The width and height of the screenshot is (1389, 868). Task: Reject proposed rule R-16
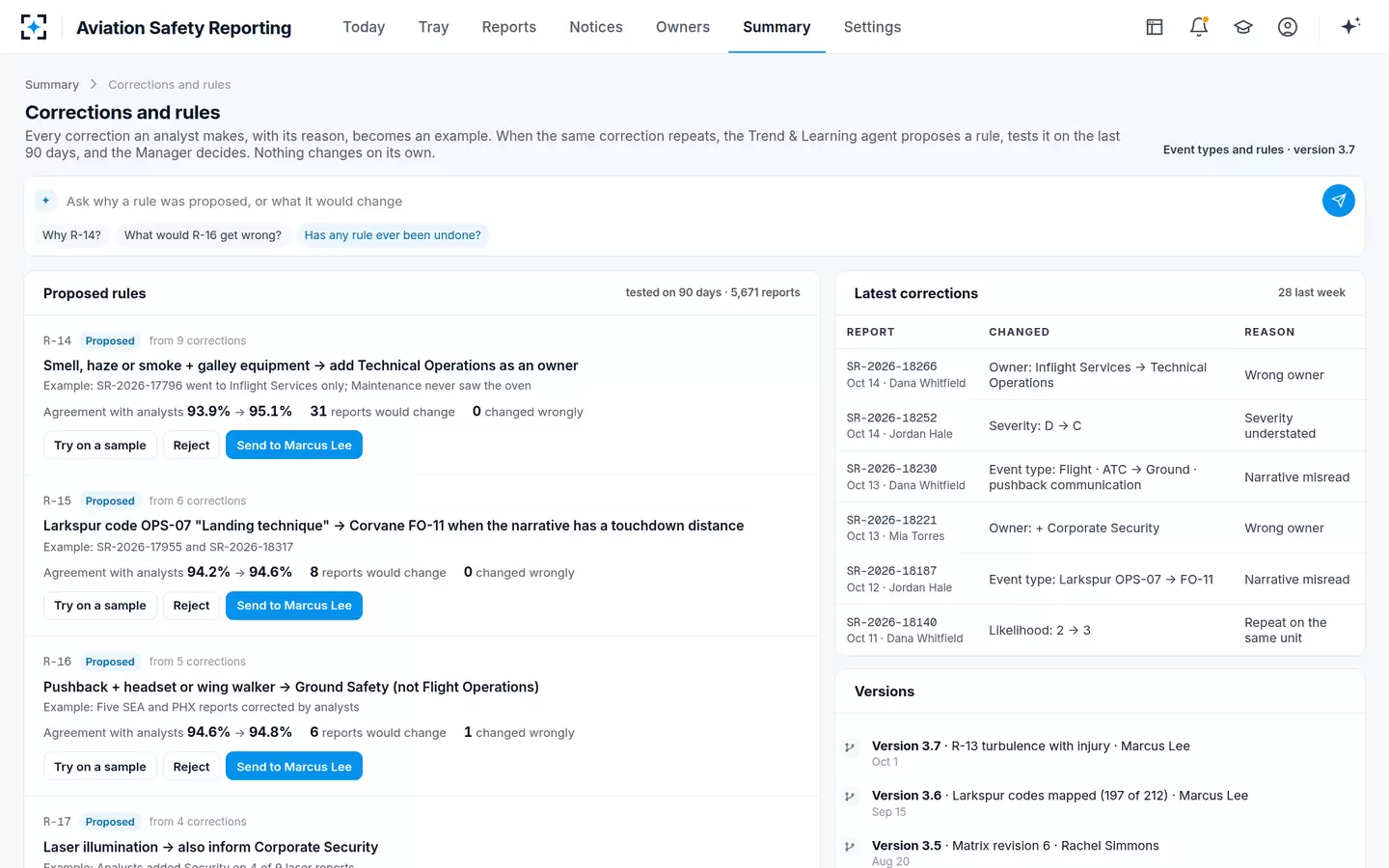[x=191, y=767]
